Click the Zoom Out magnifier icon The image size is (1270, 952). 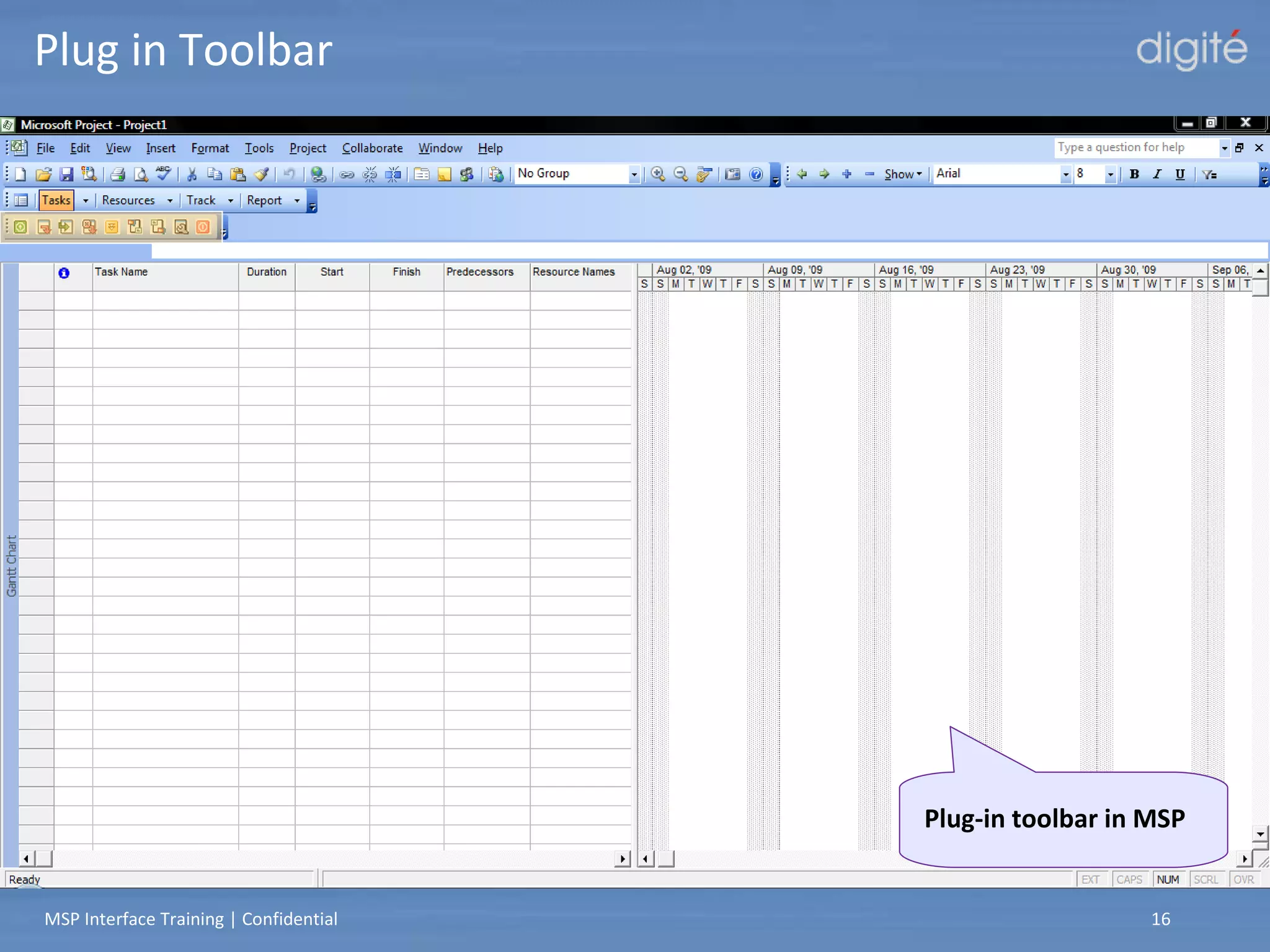tap(681, 174)
